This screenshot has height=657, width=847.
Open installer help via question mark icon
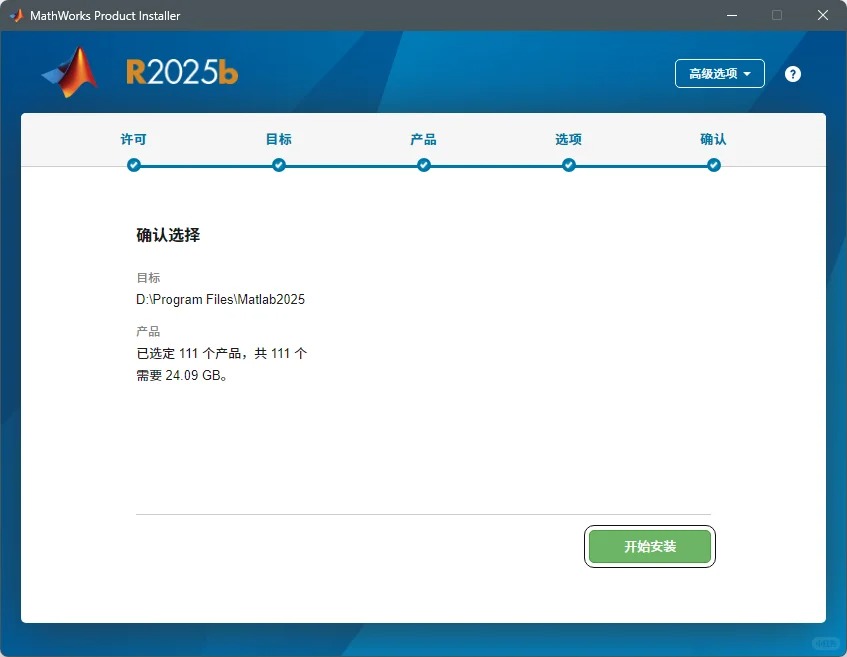tap(792, 73)
